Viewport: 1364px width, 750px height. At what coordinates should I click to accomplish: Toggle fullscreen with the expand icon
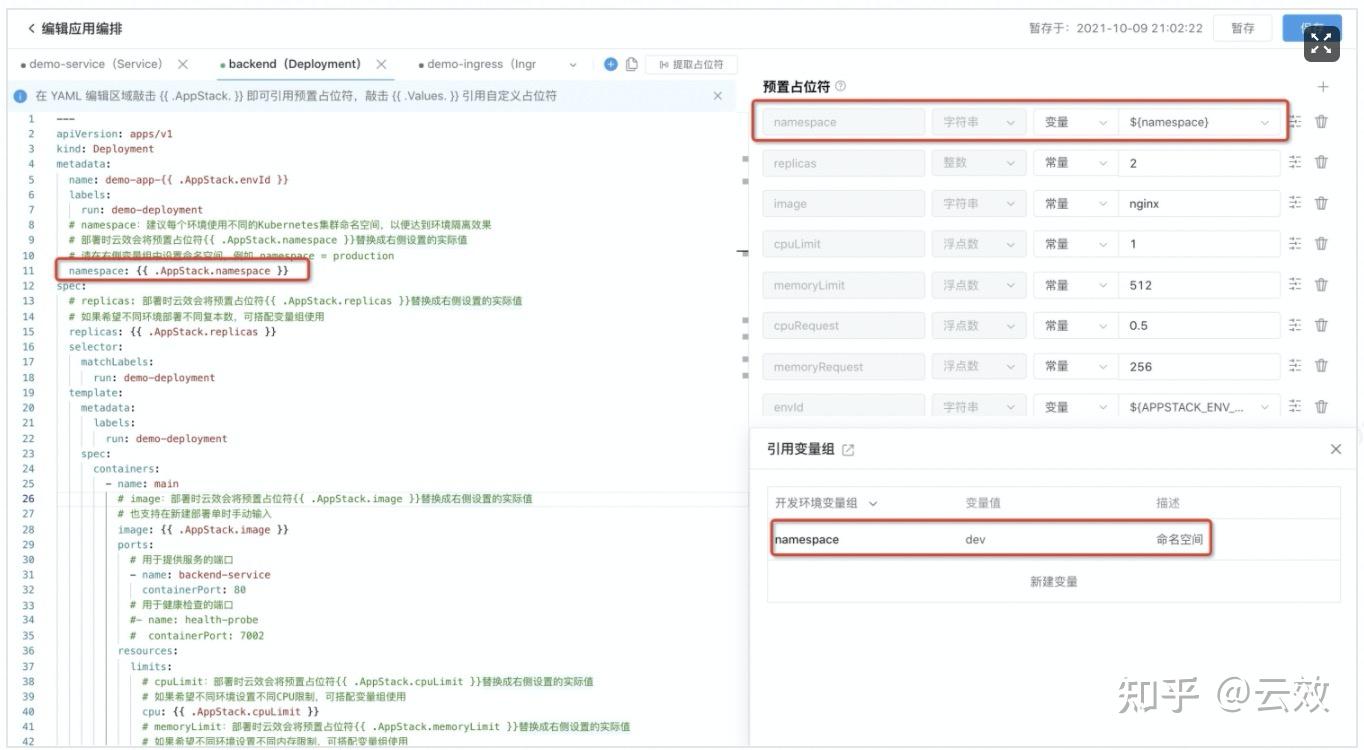(x=1321, y=44)
